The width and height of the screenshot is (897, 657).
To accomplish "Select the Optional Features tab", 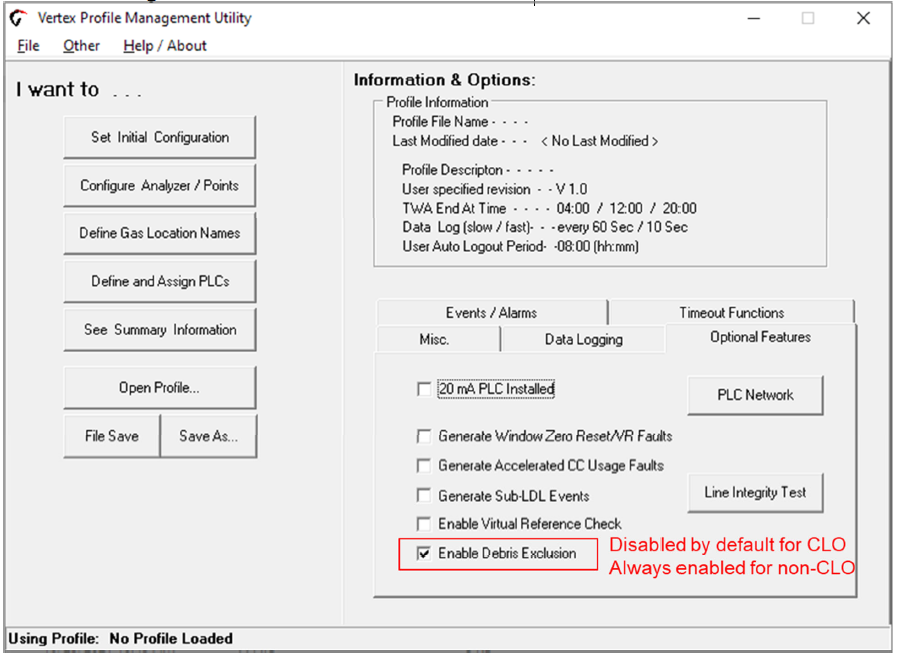I will 760,337.
